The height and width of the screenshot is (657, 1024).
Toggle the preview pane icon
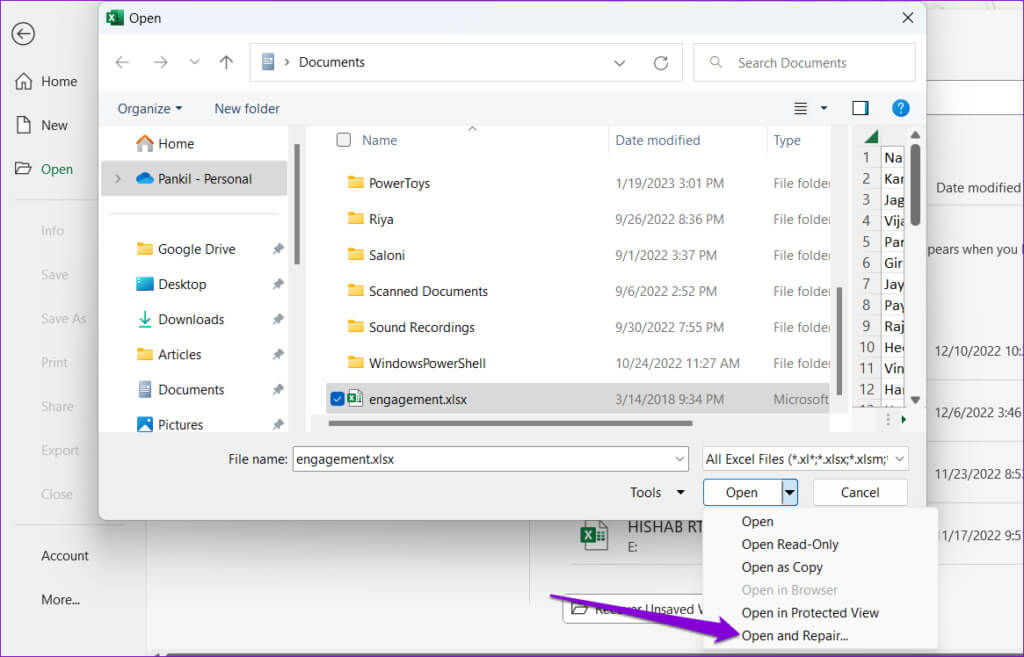coord(860,108)
